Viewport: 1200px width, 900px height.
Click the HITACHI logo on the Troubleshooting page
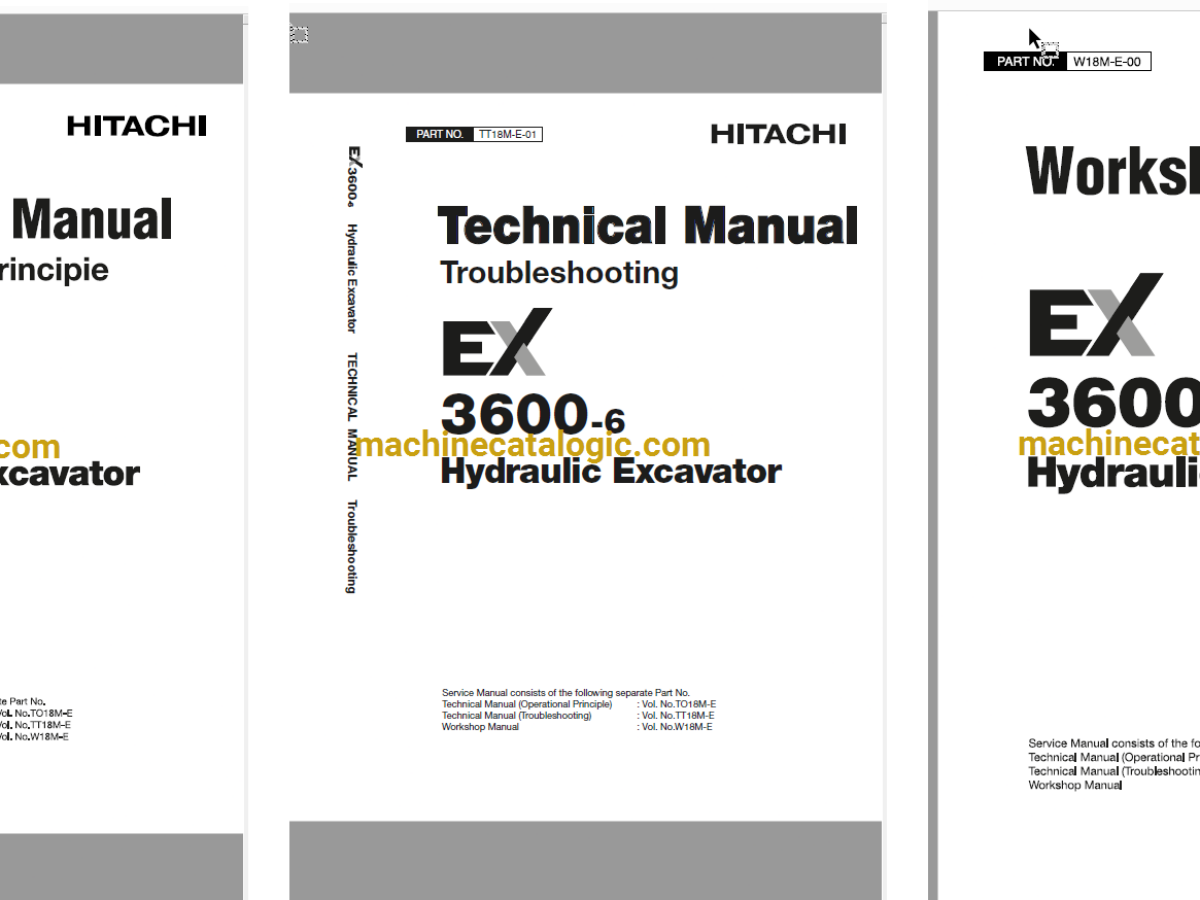pyautogui.click(x=779, y=134)
